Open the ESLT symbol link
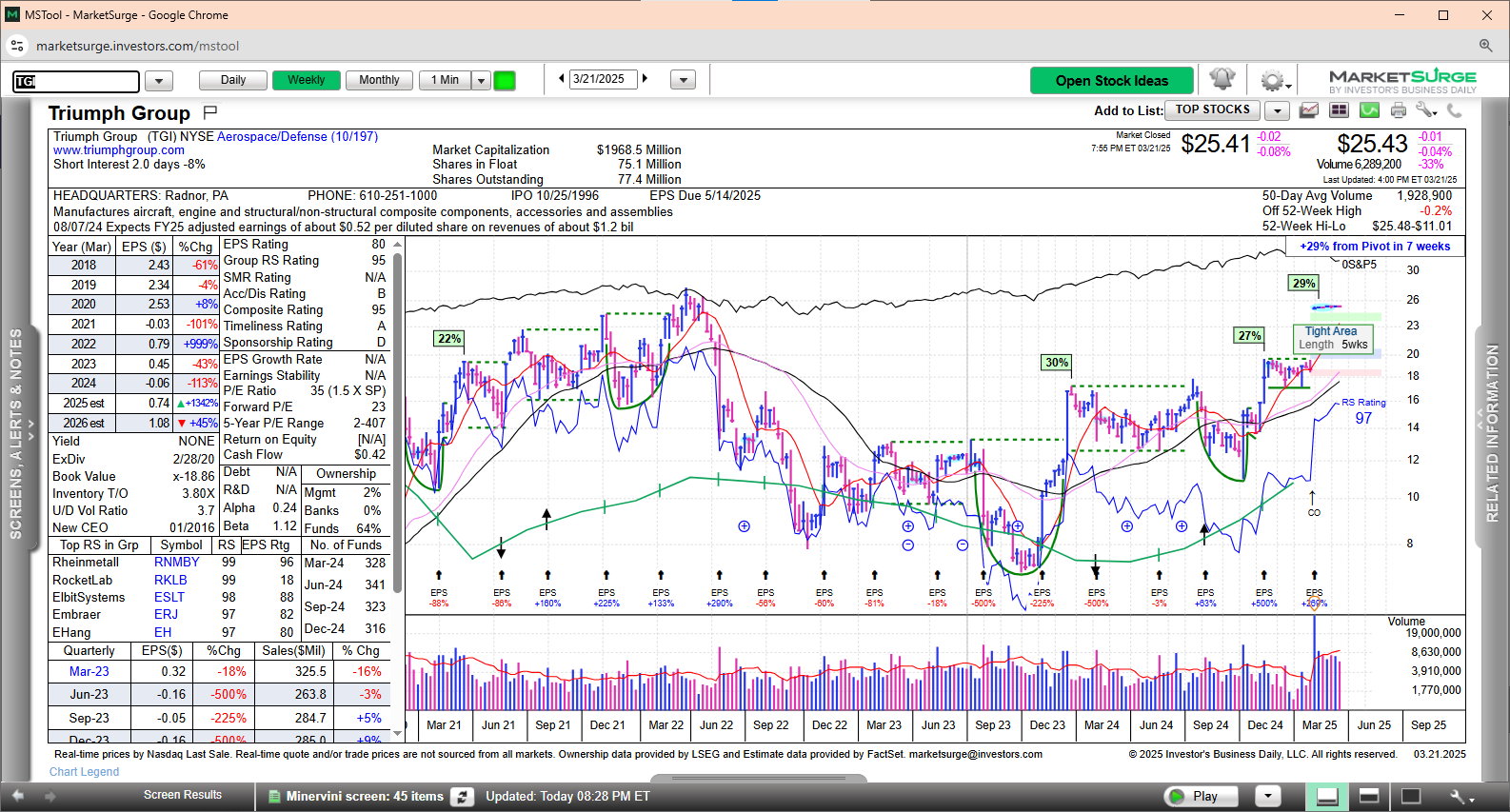Screen dimensions: 1510x812 coord(169,597)
